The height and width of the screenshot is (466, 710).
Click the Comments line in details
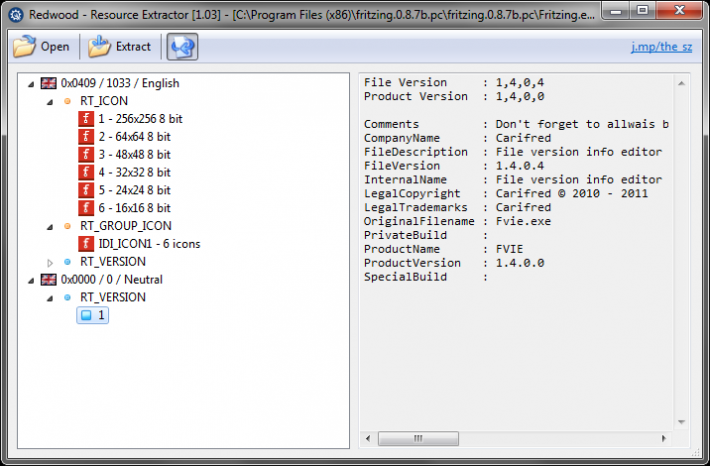click(x=516, y=124)
